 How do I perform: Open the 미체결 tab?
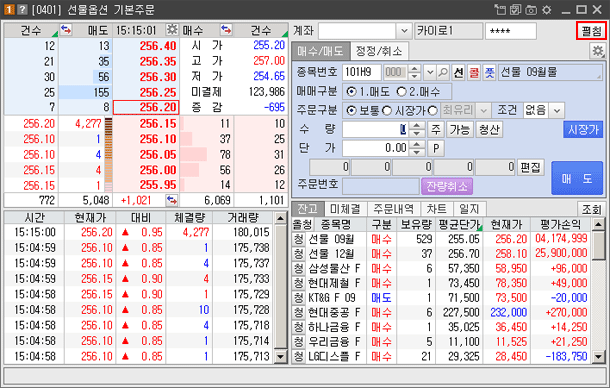click(345, 209)
